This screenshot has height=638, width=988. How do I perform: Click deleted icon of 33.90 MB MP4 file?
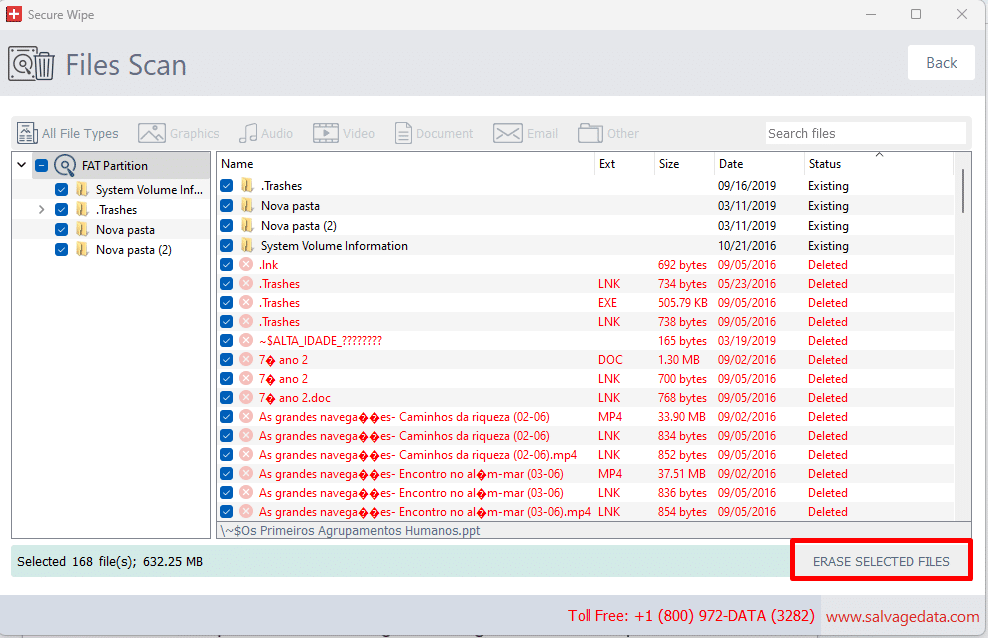[246, 417]
